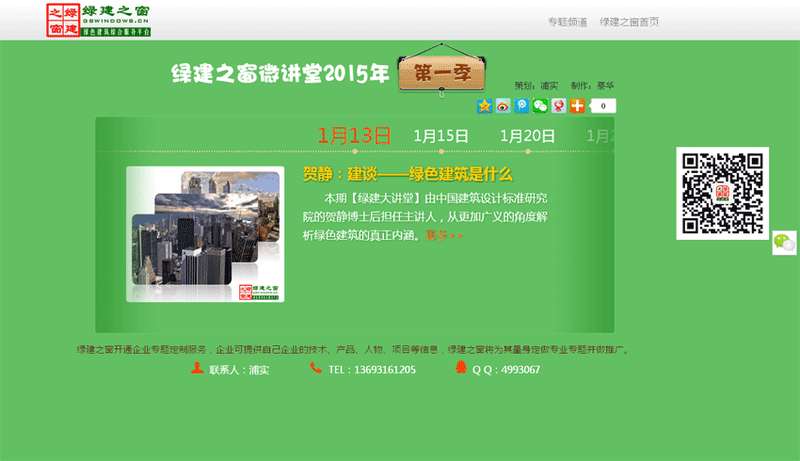The image size is (800, 461).
Task: Click the 更多>> read more link
Action: coord(444,236)
